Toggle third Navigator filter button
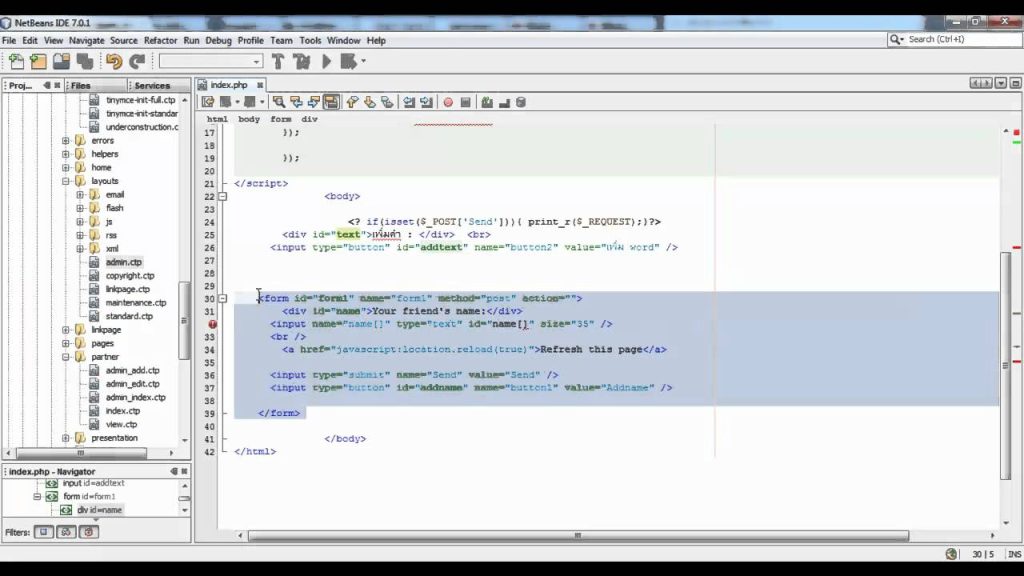Viewport: 1024px width, 576px height. tap(88, 532)
